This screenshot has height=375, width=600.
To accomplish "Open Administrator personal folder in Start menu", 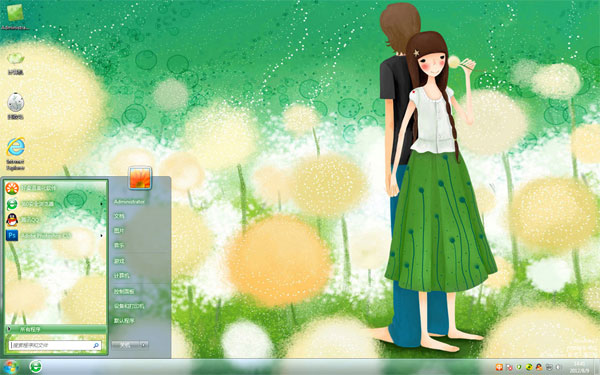I will (x=129, y=202).
